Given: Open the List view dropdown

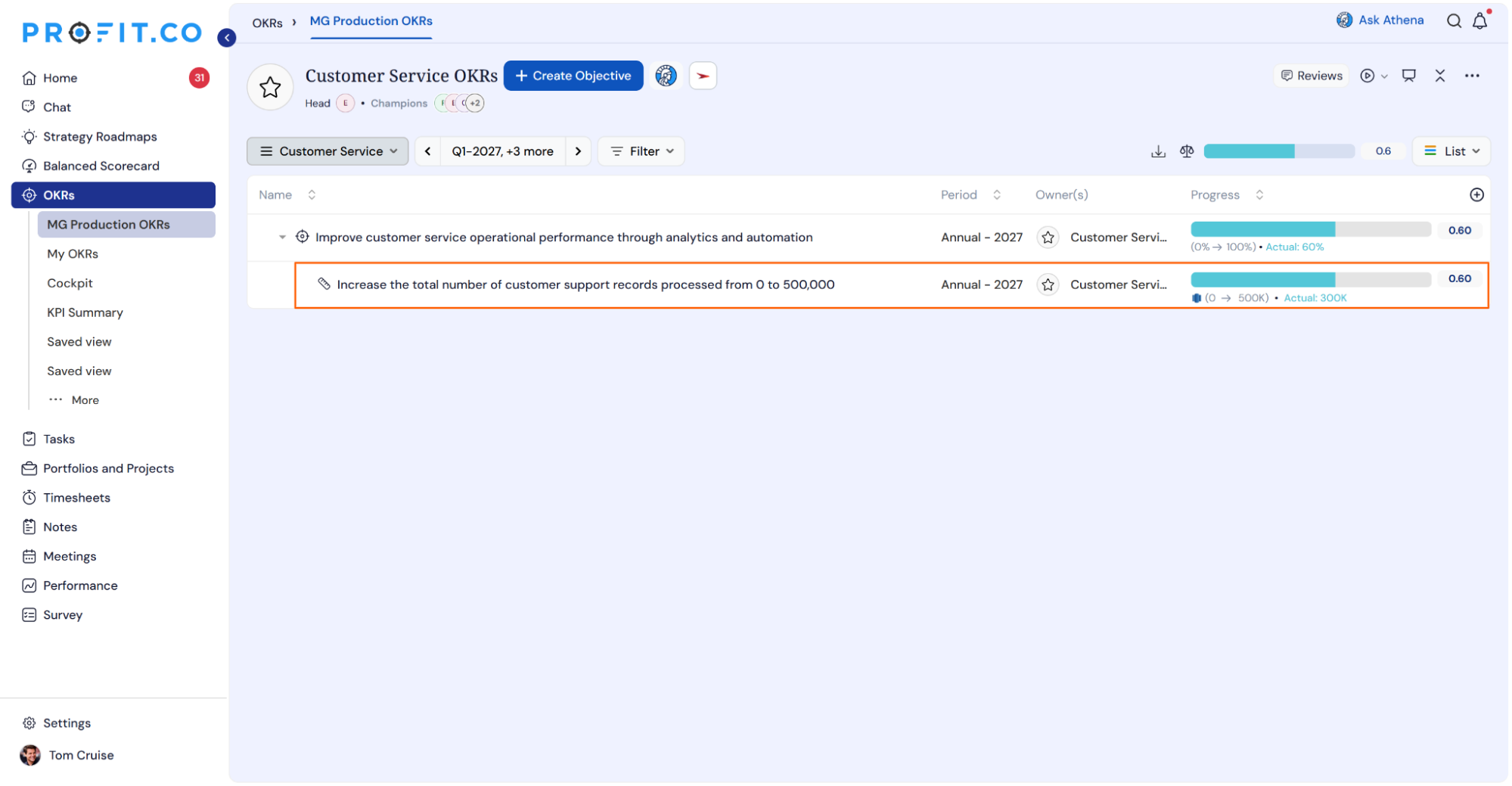Looking at the screenshot, I should (1451, 151).
